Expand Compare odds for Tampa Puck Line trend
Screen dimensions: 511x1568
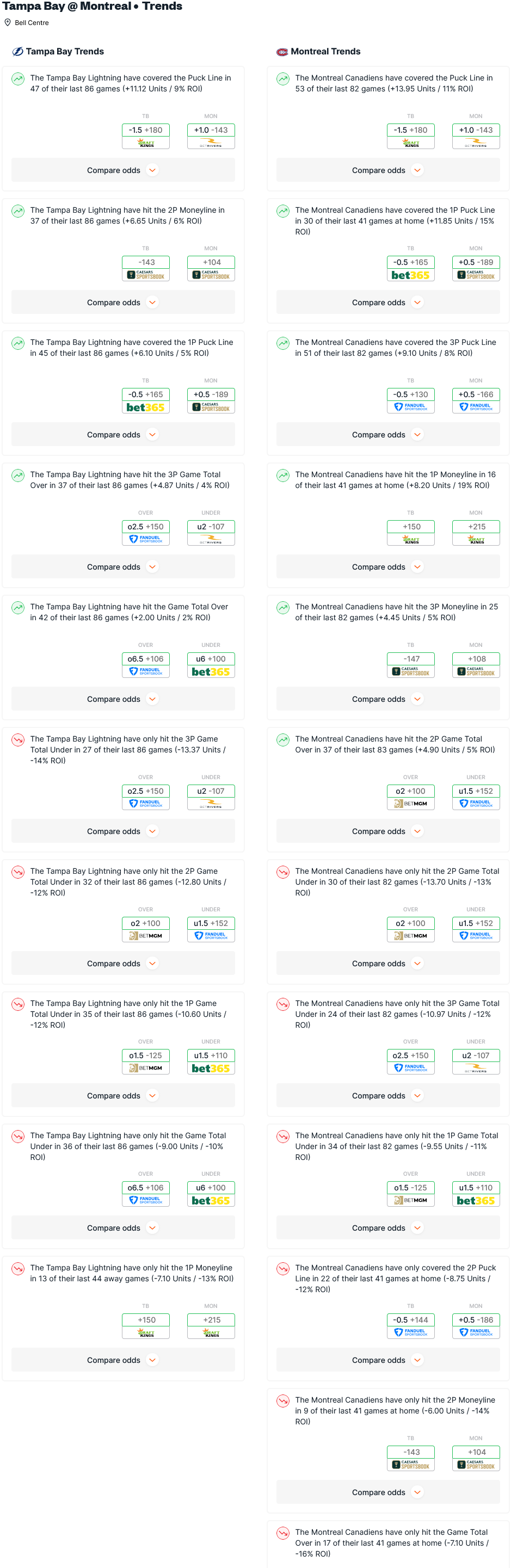(123, 170)
